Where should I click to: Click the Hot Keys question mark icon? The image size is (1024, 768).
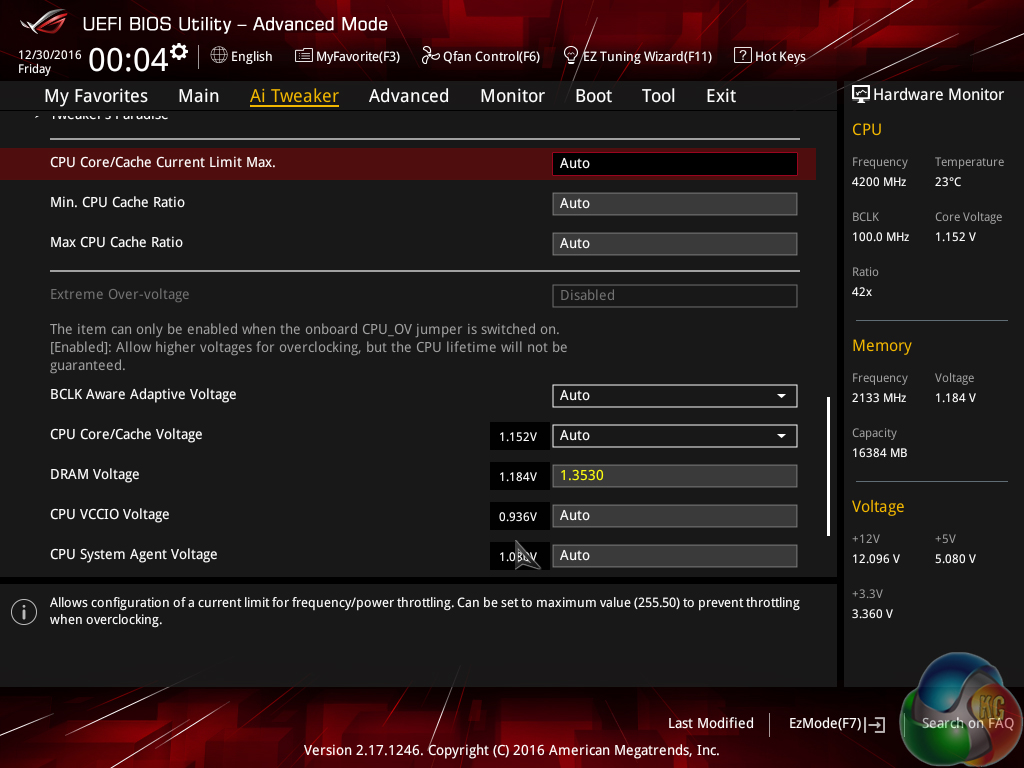tap(742, 56)
